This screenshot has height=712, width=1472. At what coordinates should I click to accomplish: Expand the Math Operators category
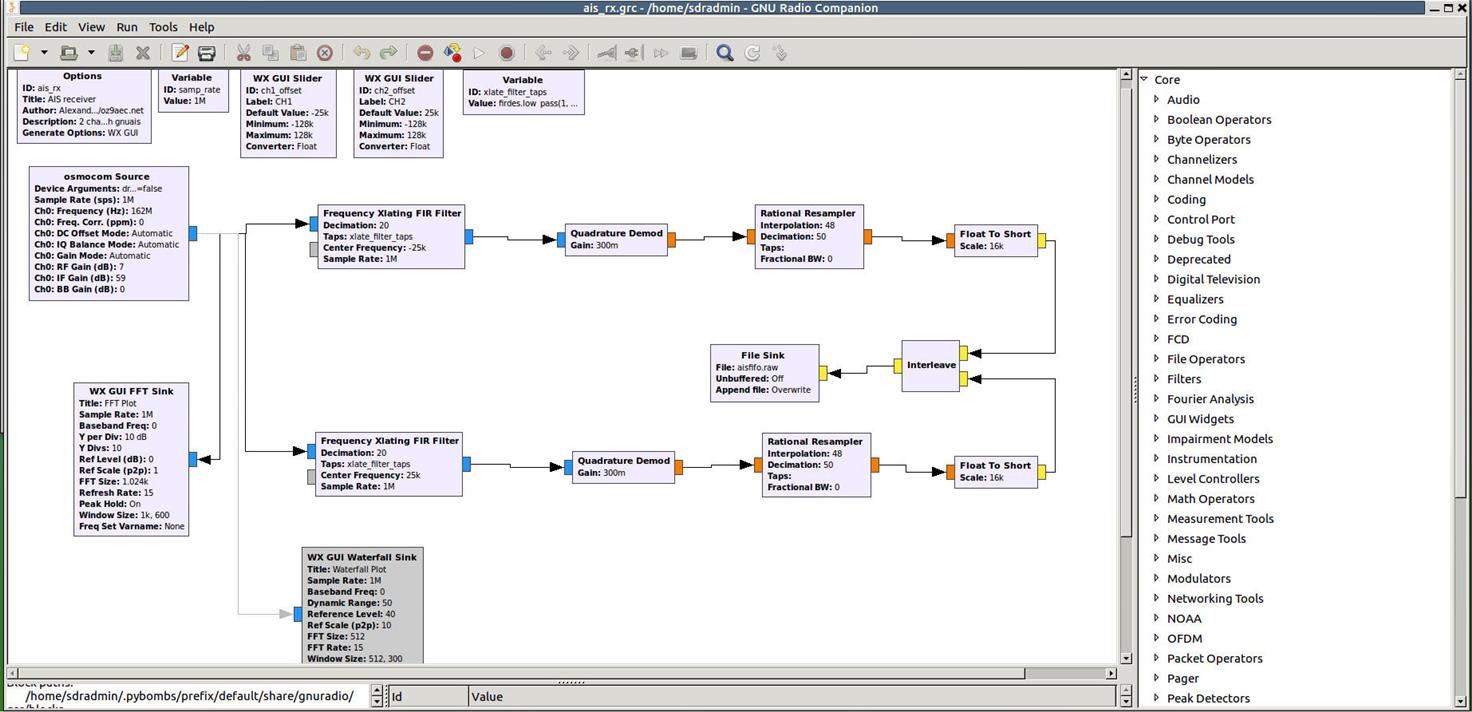pos(1157,498)
